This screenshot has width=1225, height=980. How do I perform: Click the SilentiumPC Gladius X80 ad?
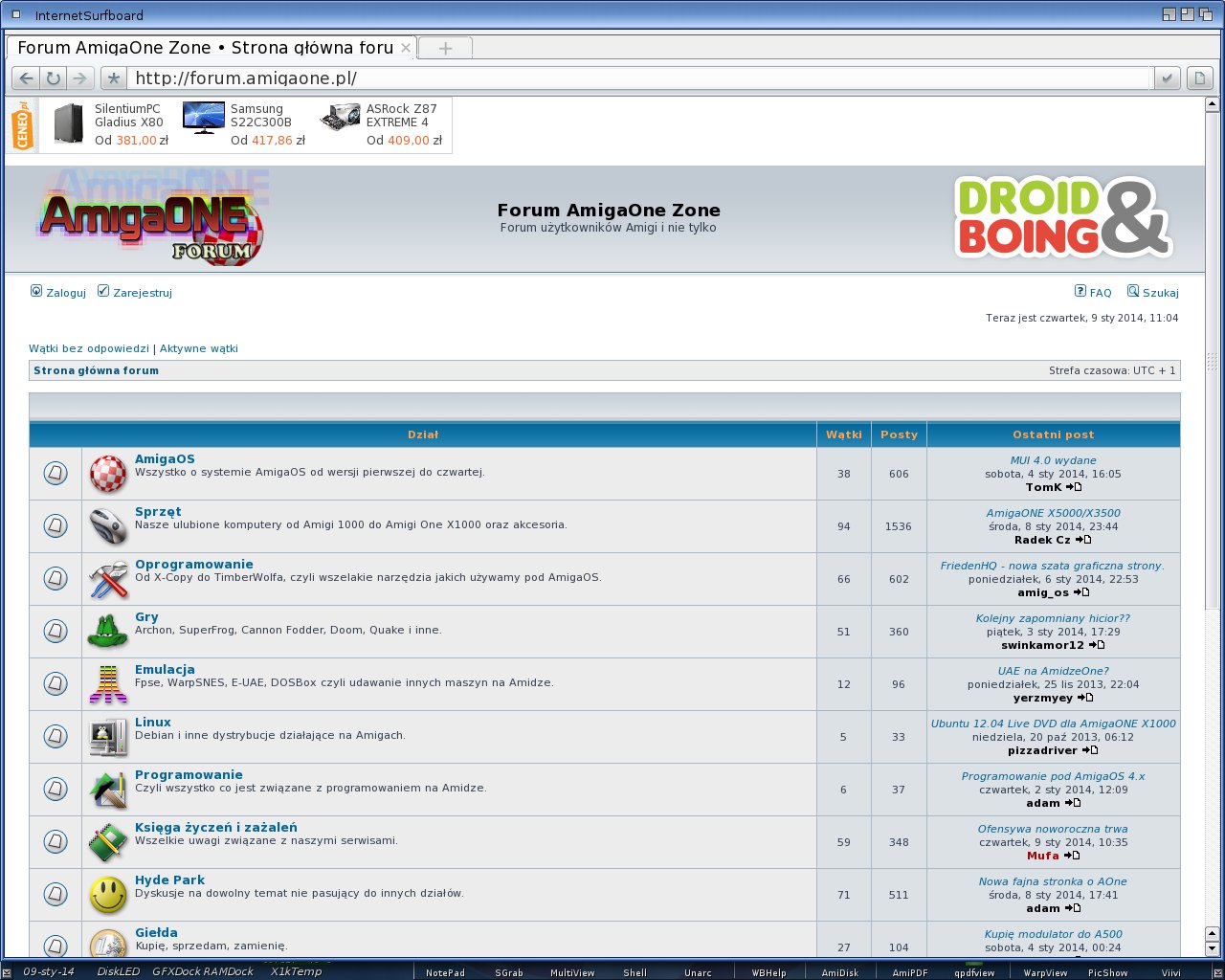click(109, 124)
